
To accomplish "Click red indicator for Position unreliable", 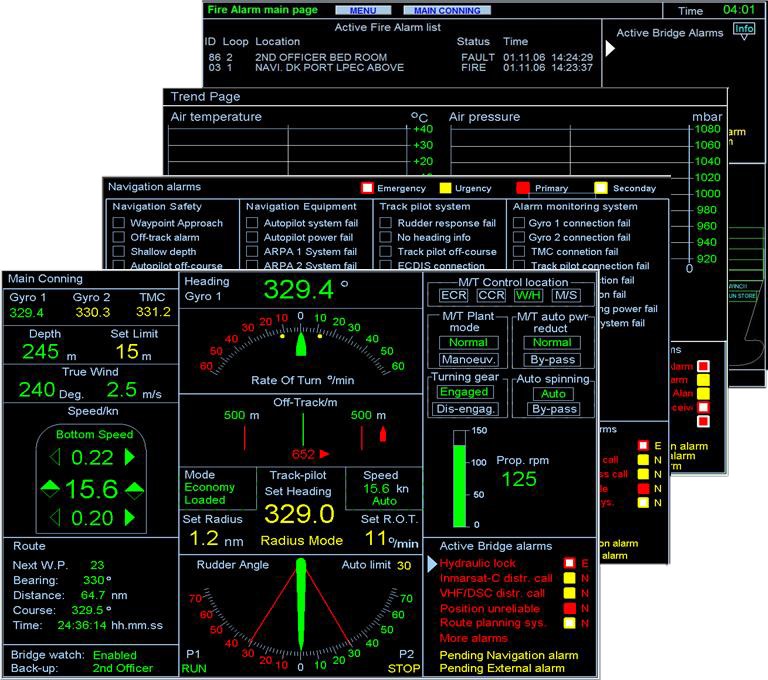I will 569,608.
